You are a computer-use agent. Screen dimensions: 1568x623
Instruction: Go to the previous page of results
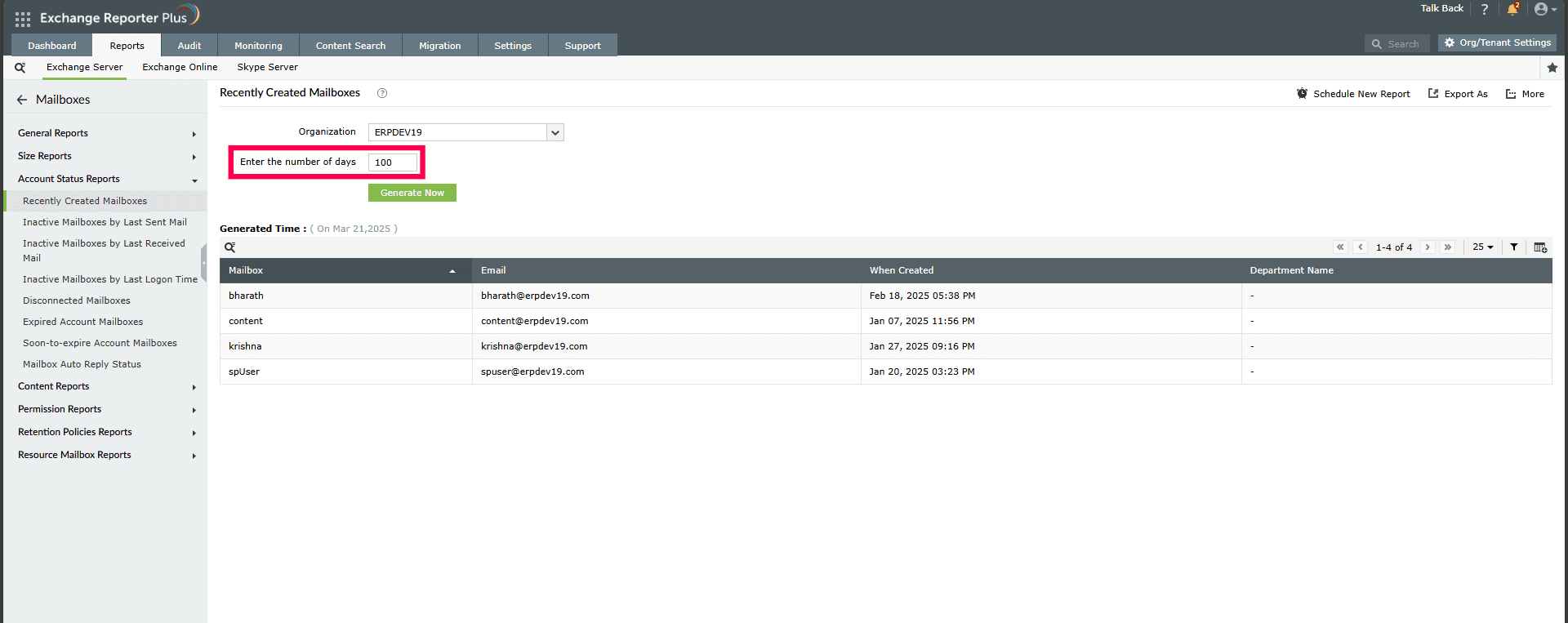(x=1361, y=247)
